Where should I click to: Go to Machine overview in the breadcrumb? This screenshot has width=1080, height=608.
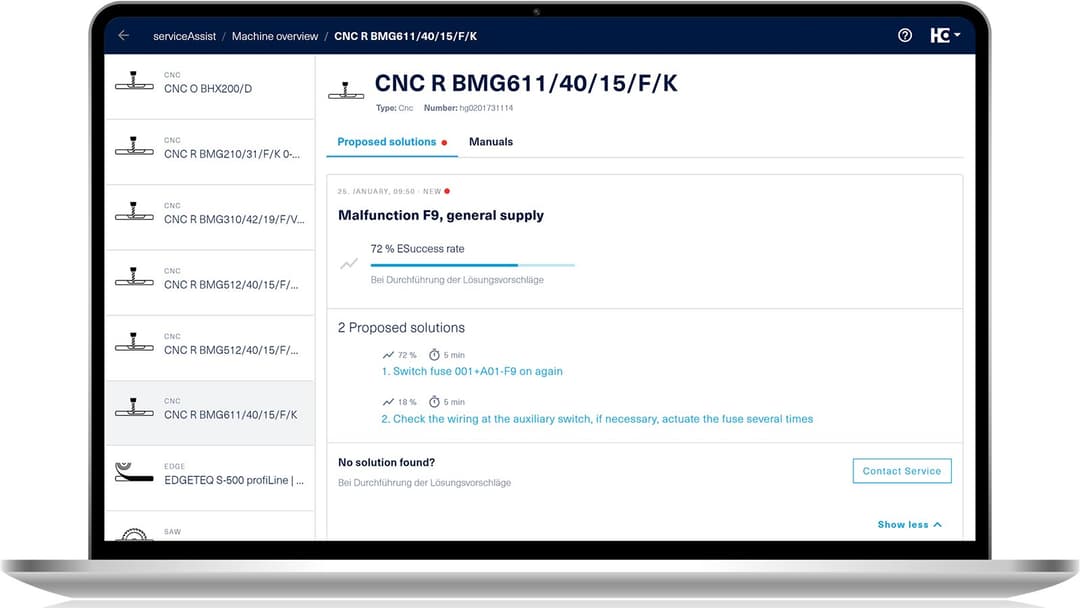pyautogui.click(x=275, y=36)
